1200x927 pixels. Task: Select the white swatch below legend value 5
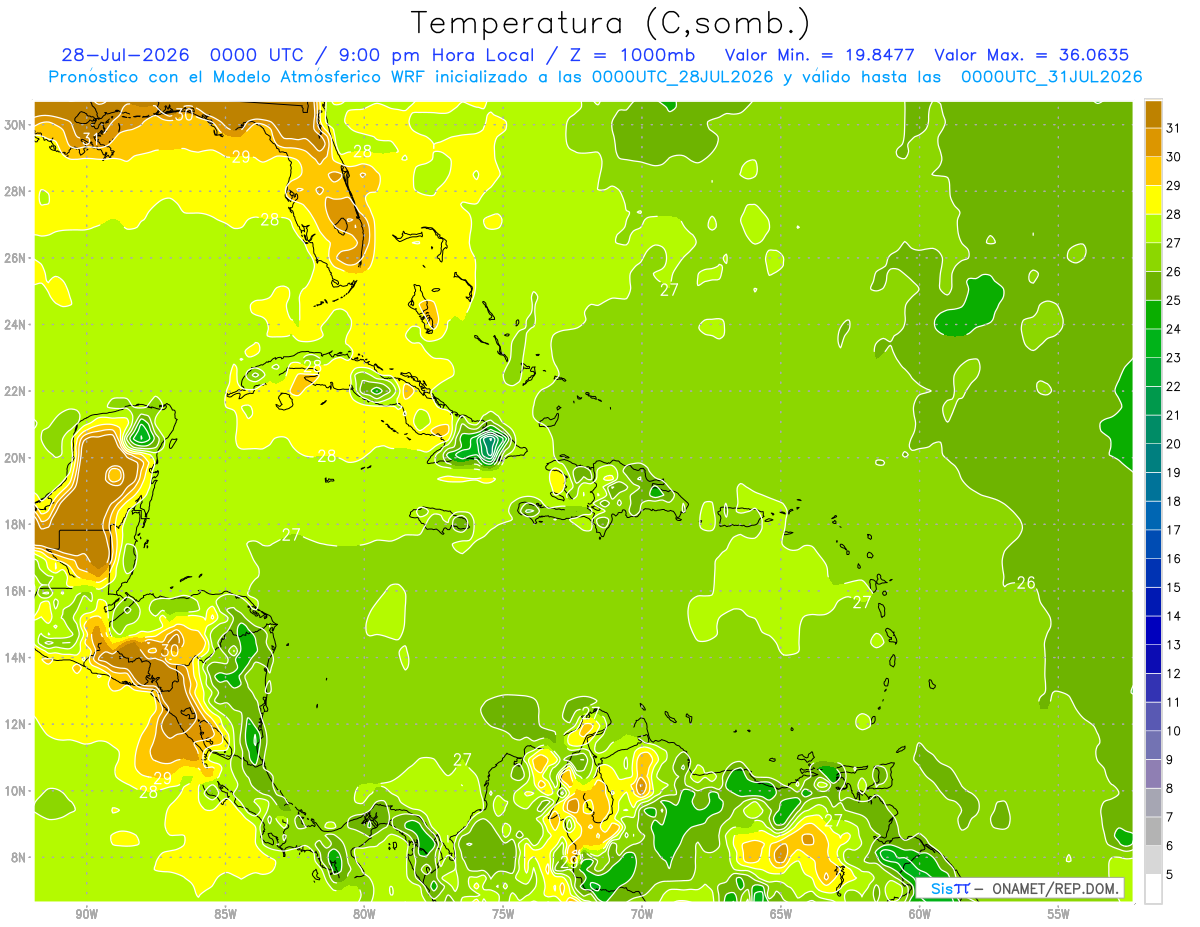click(x=1153, y=888)
